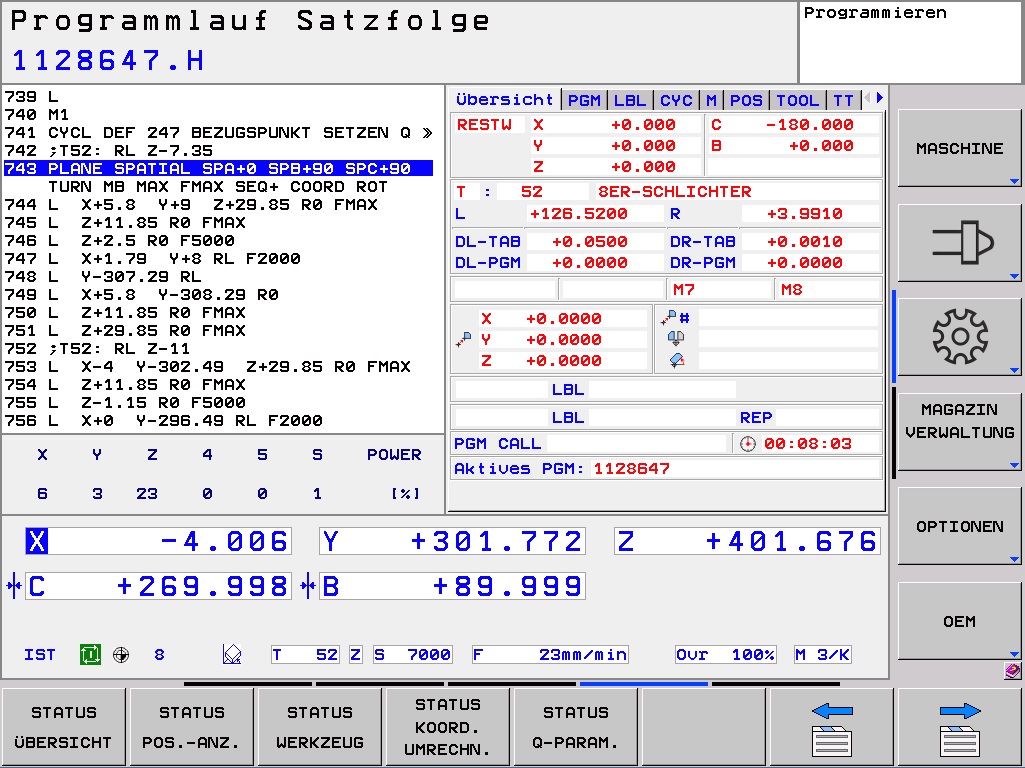
Task: Click the M8 coolant indicator
Action: pos(791,289)
